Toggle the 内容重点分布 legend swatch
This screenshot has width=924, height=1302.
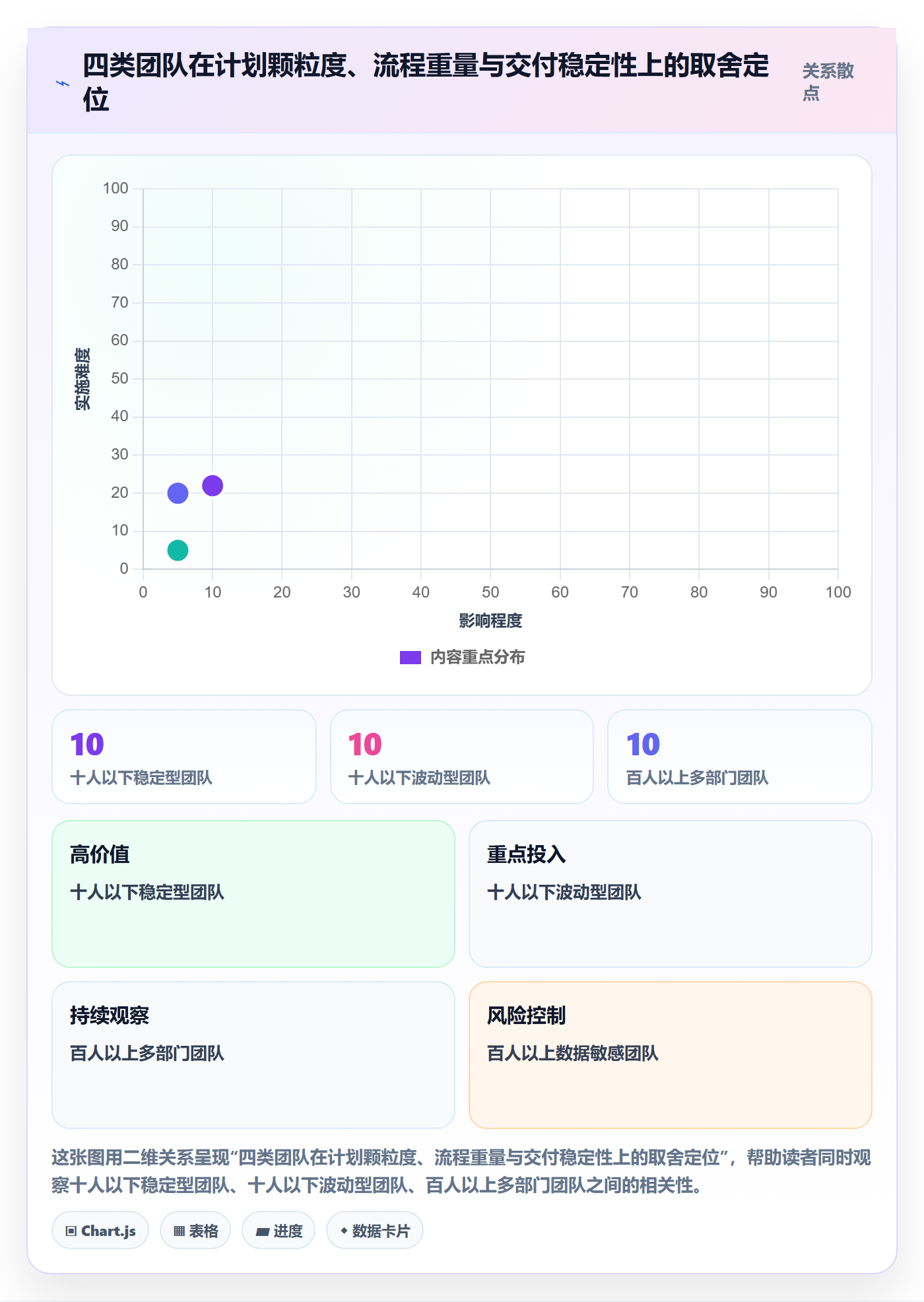(410, 658)
